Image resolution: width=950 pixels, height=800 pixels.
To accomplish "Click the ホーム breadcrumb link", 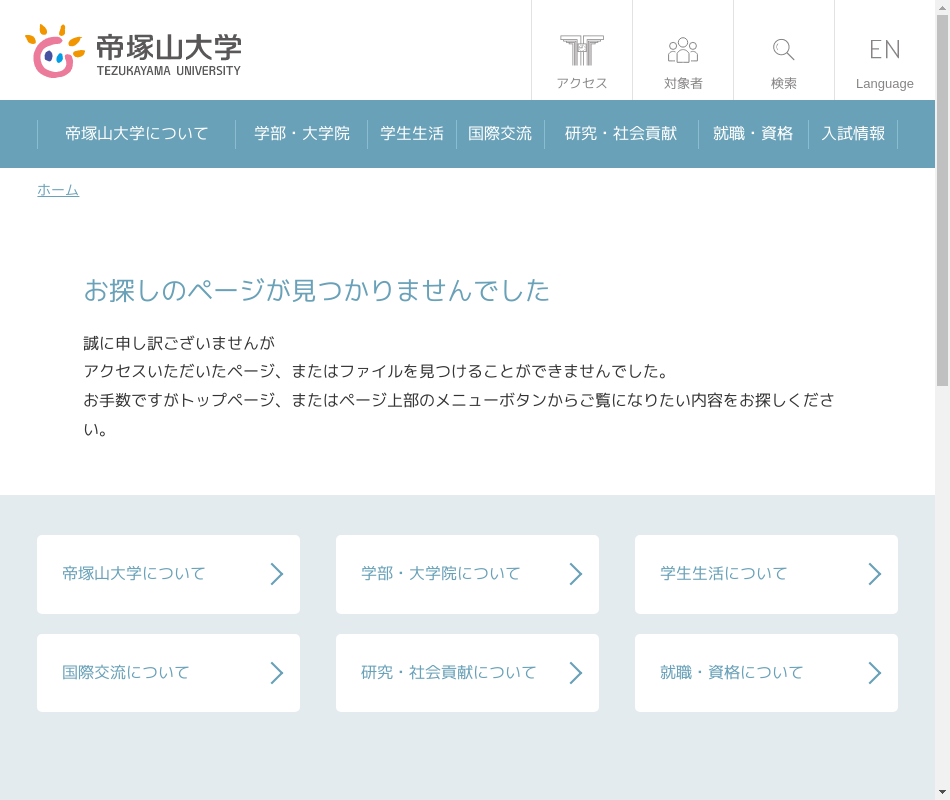I will [58, 190].
